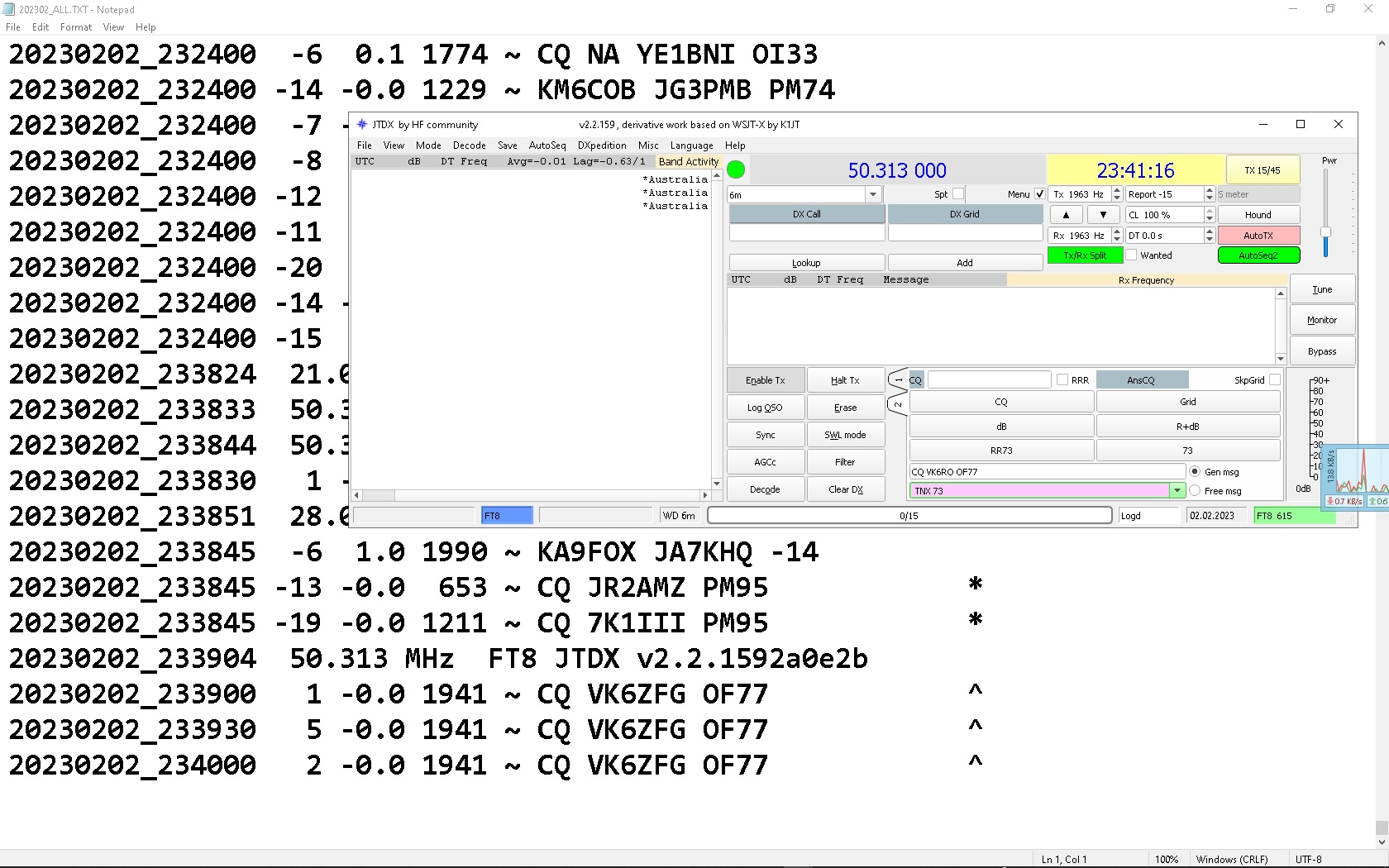Click the Notepad icon in title bar
Viewport: 1389px width, 868px height.
9,9
